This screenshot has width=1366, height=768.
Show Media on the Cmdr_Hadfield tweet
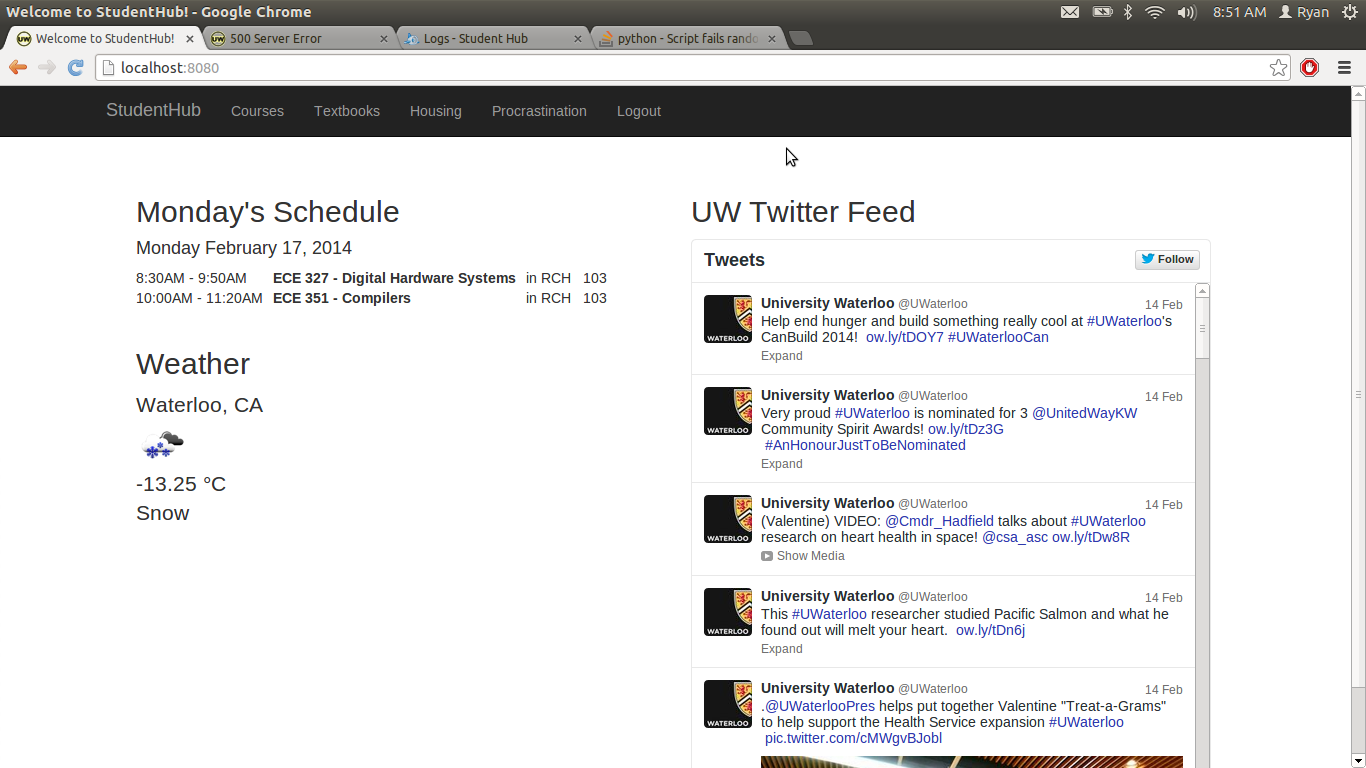coord(803,556)
